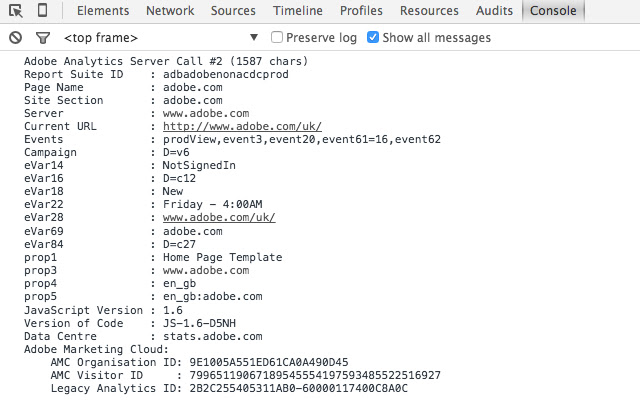The height and width of the screenshot is (400, 640).
Task: Click the console filter funnel icon
Action: (x=43, y=38)
